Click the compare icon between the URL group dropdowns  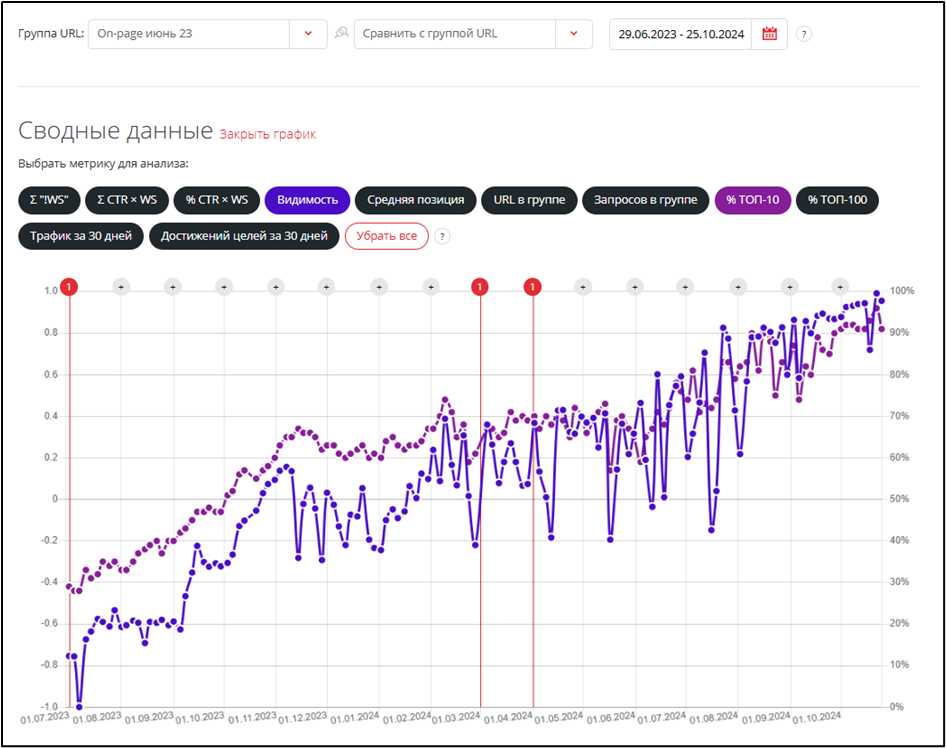click(341, 34)
